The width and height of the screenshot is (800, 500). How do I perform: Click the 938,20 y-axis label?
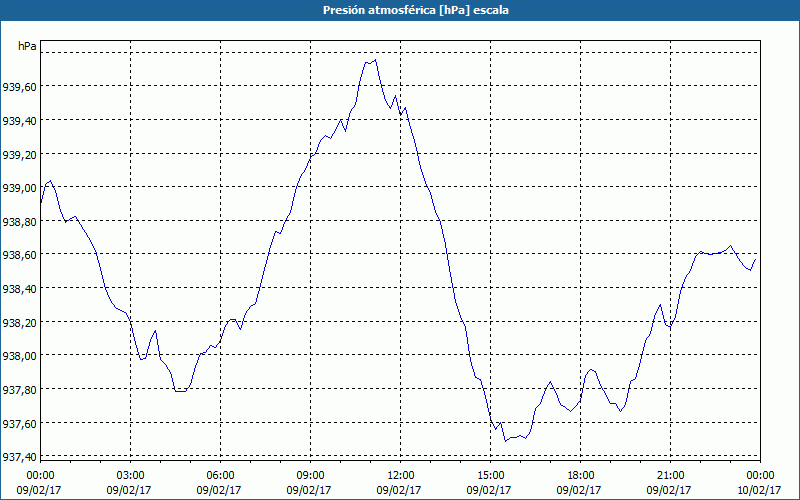tap(19, 322)
